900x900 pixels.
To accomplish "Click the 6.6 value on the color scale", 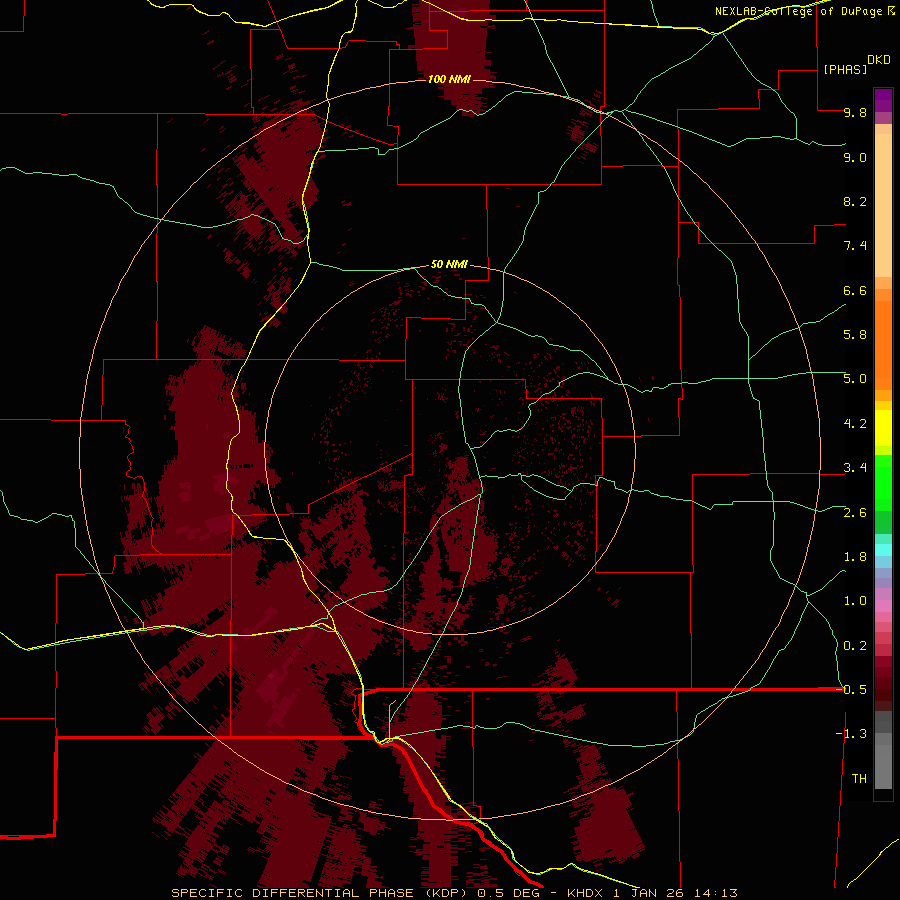I will click(855, 290).
